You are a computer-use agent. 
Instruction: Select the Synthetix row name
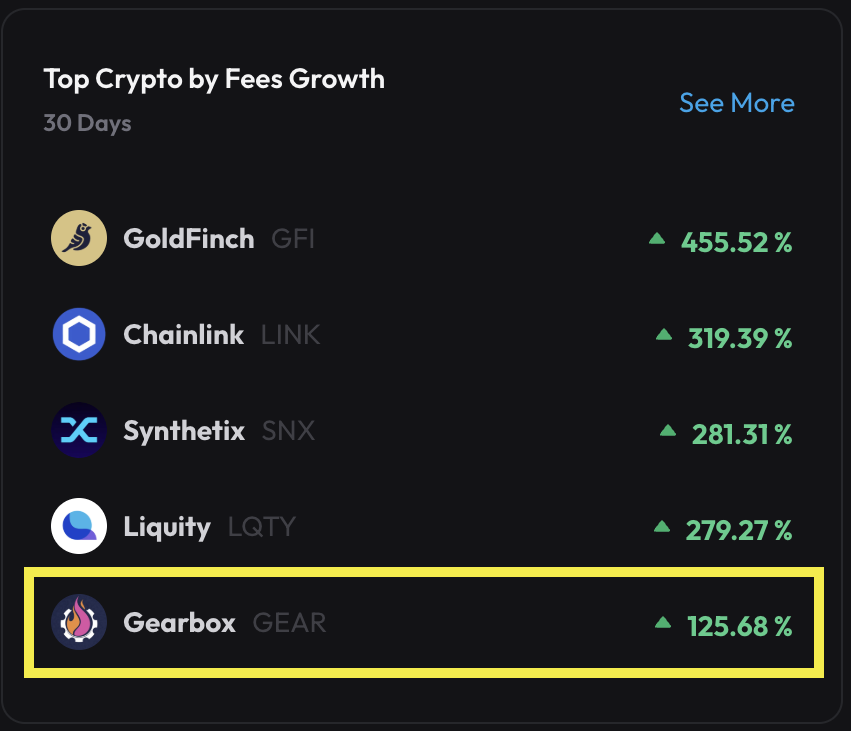click(x=184, y=431)
